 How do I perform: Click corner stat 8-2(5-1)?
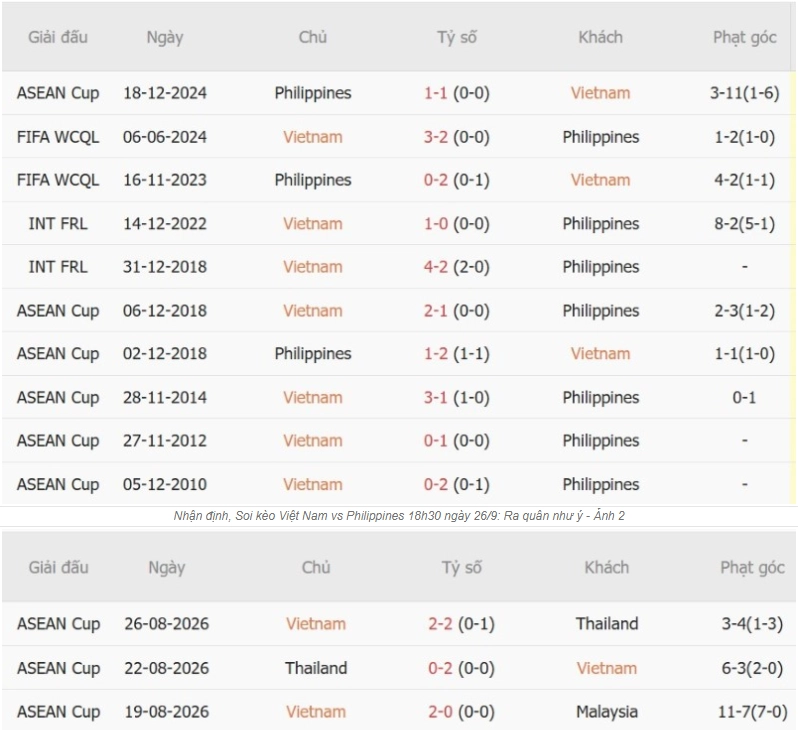click(x=745, y=224)
